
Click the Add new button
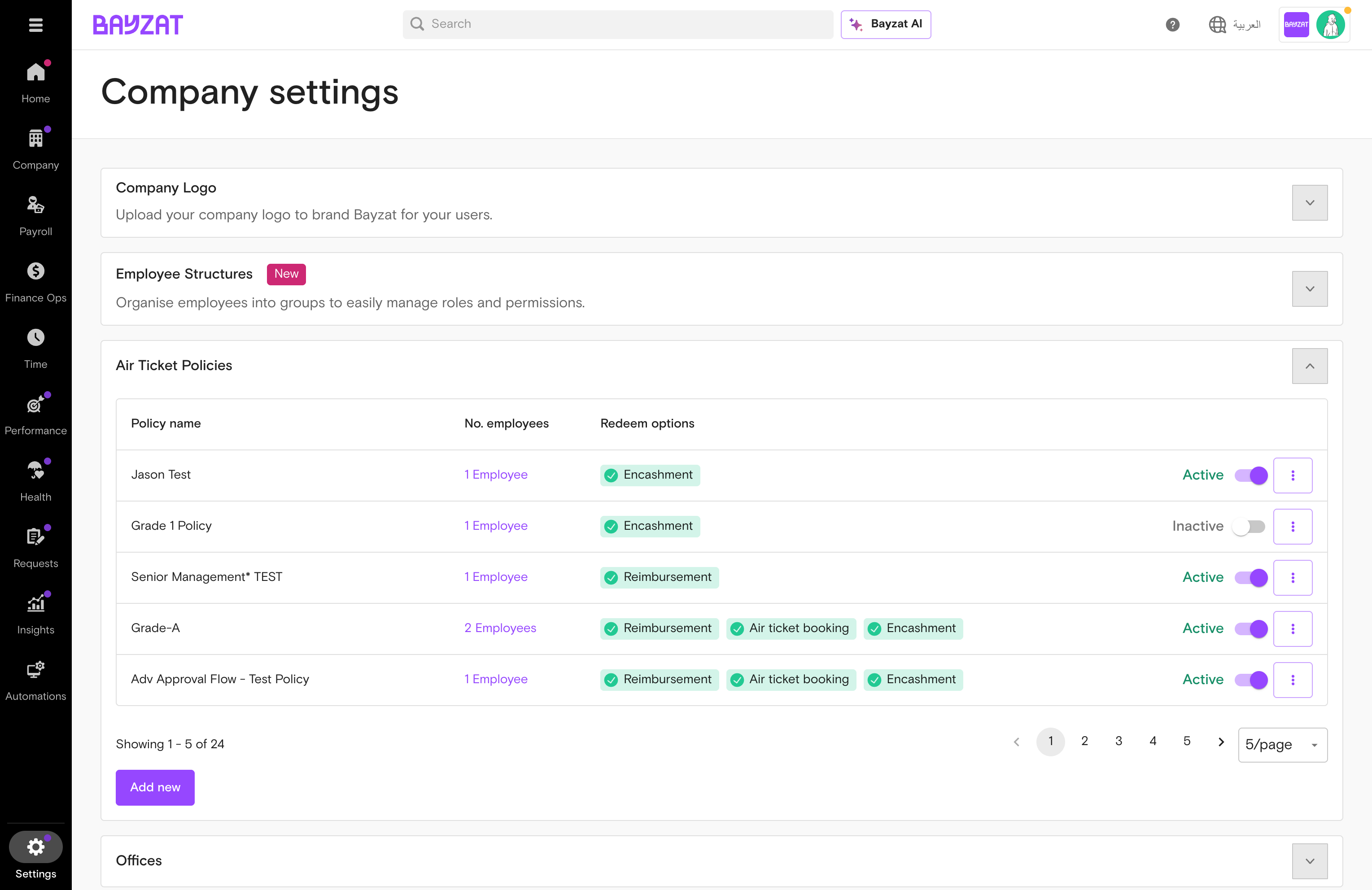tap(155, 787)
